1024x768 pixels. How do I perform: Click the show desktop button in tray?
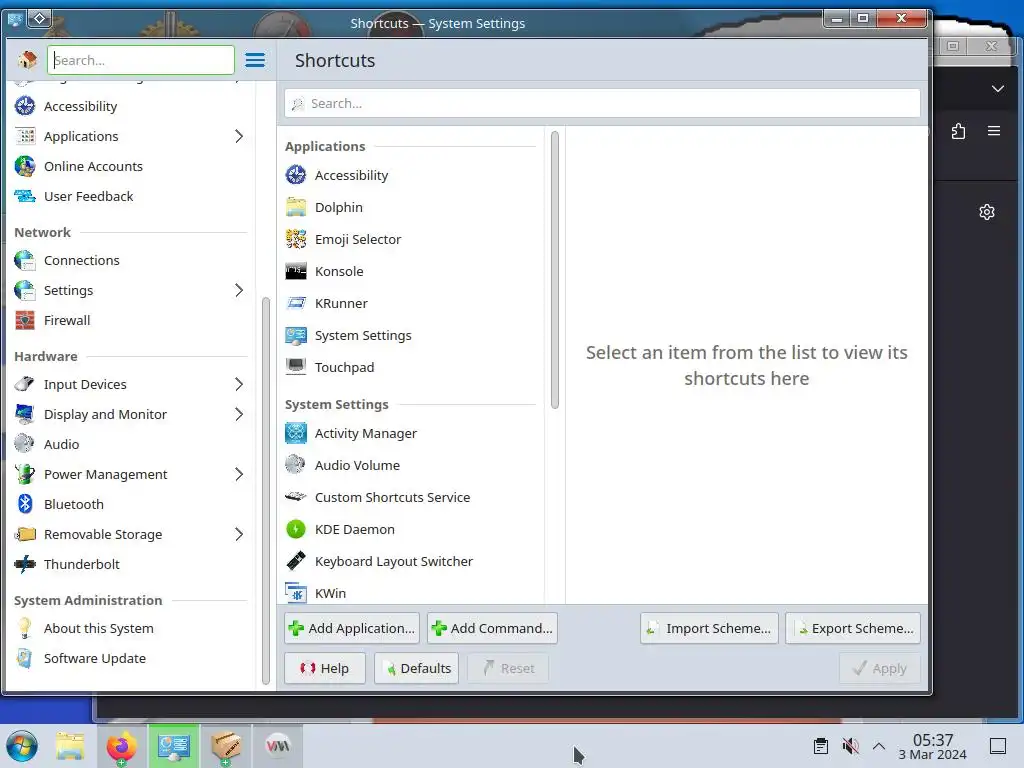coord(997,746)
